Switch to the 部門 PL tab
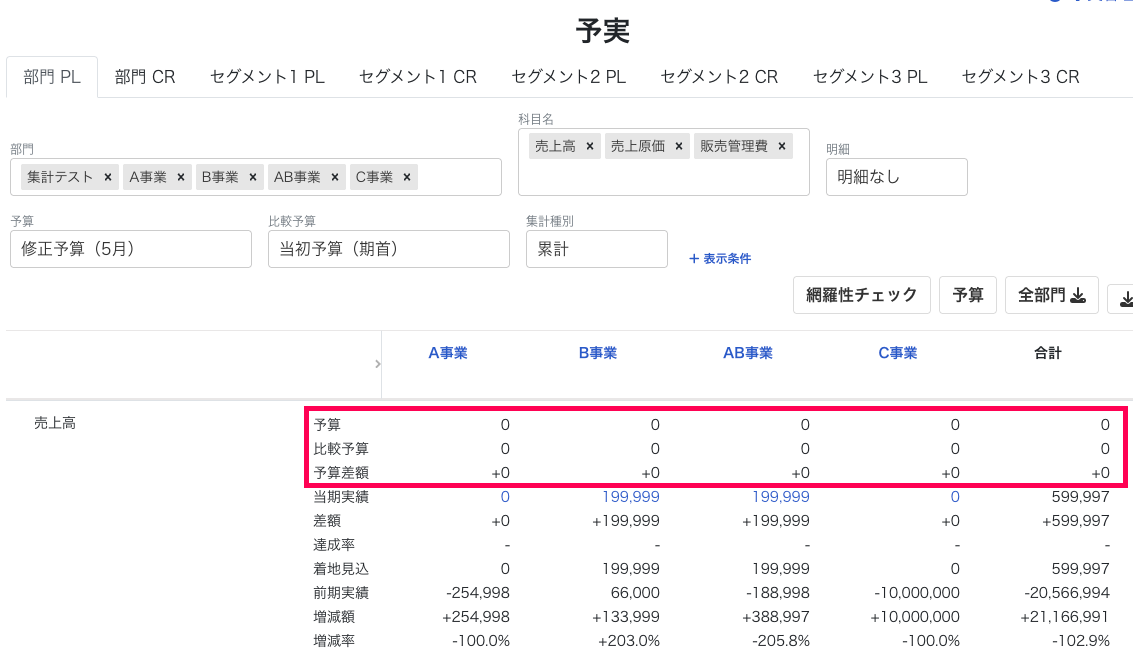Viewport: 1133px width, 665px height. point(52,77)
